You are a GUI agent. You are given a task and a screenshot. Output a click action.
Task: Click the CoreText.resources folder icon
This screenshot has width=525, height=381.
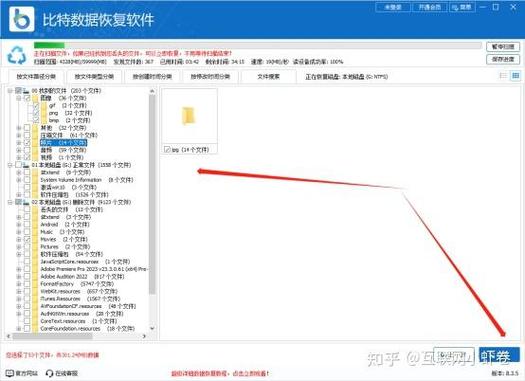click(35, 321)
